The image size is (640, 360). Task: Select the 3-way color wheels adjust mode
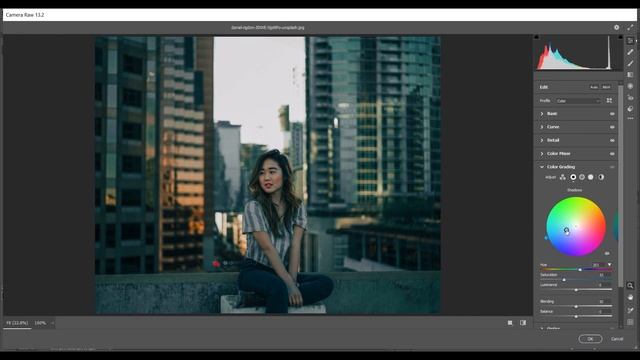click(x=563, y=177)
